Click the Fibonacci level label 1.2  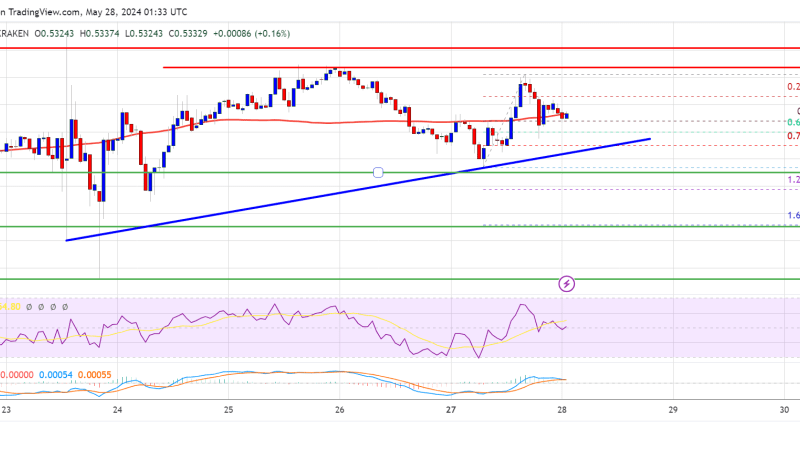(x=793, y=180)
